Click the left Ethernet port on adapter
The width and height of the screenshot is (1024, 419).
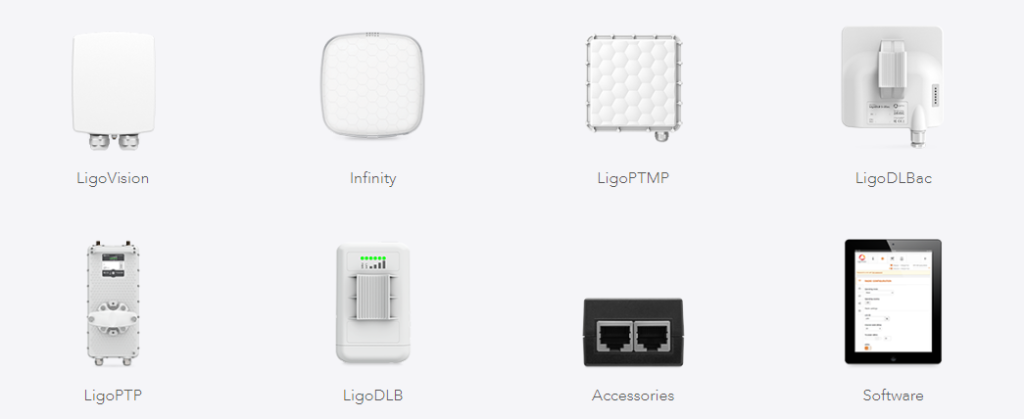[614, 336]
